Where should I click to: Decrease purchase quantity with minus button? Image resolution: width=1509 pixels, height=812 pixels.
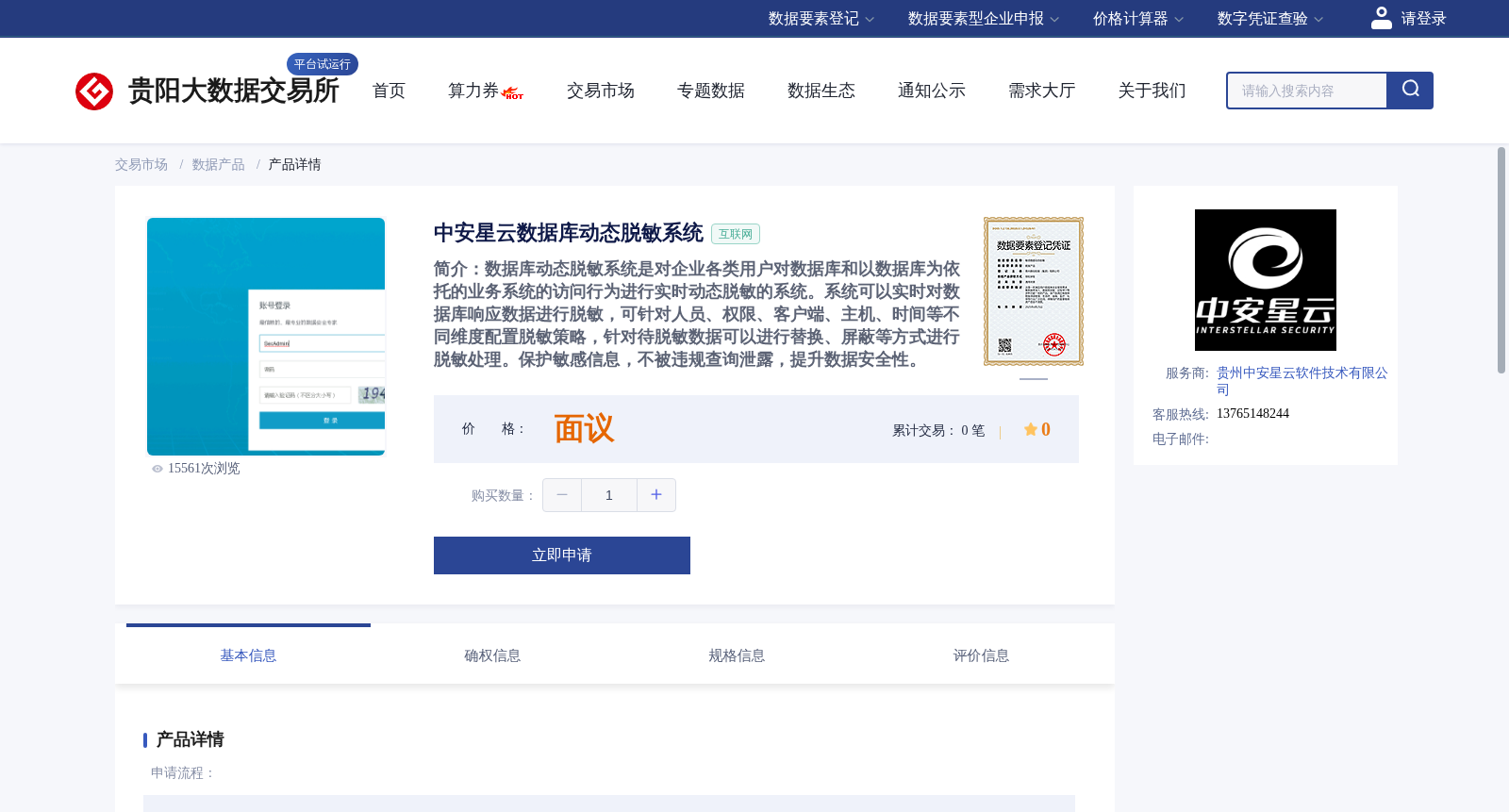562,495
